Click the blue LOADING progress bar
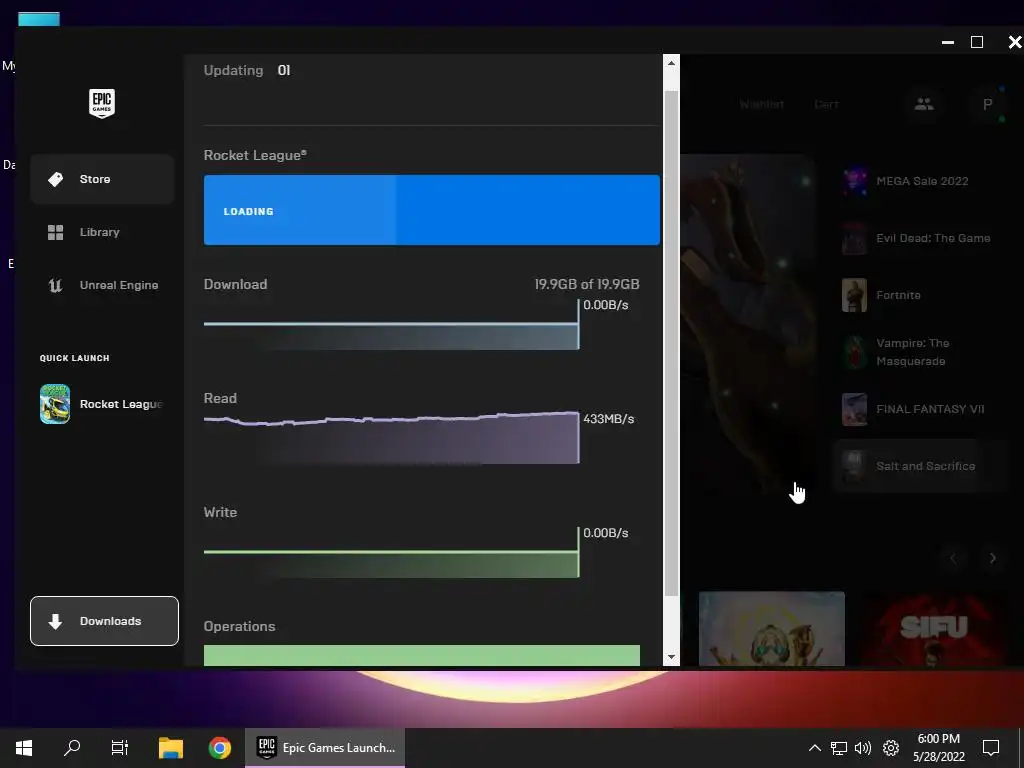The width and height of the screenshot is (1024, 768). pos(432,210)
